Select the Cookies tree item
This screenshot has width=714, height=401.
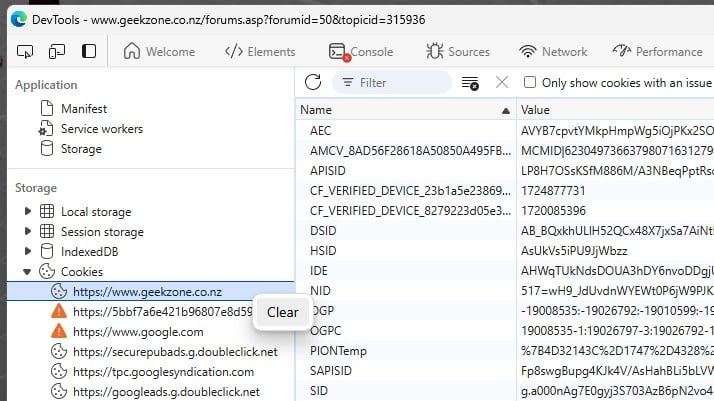pos(82,272)
